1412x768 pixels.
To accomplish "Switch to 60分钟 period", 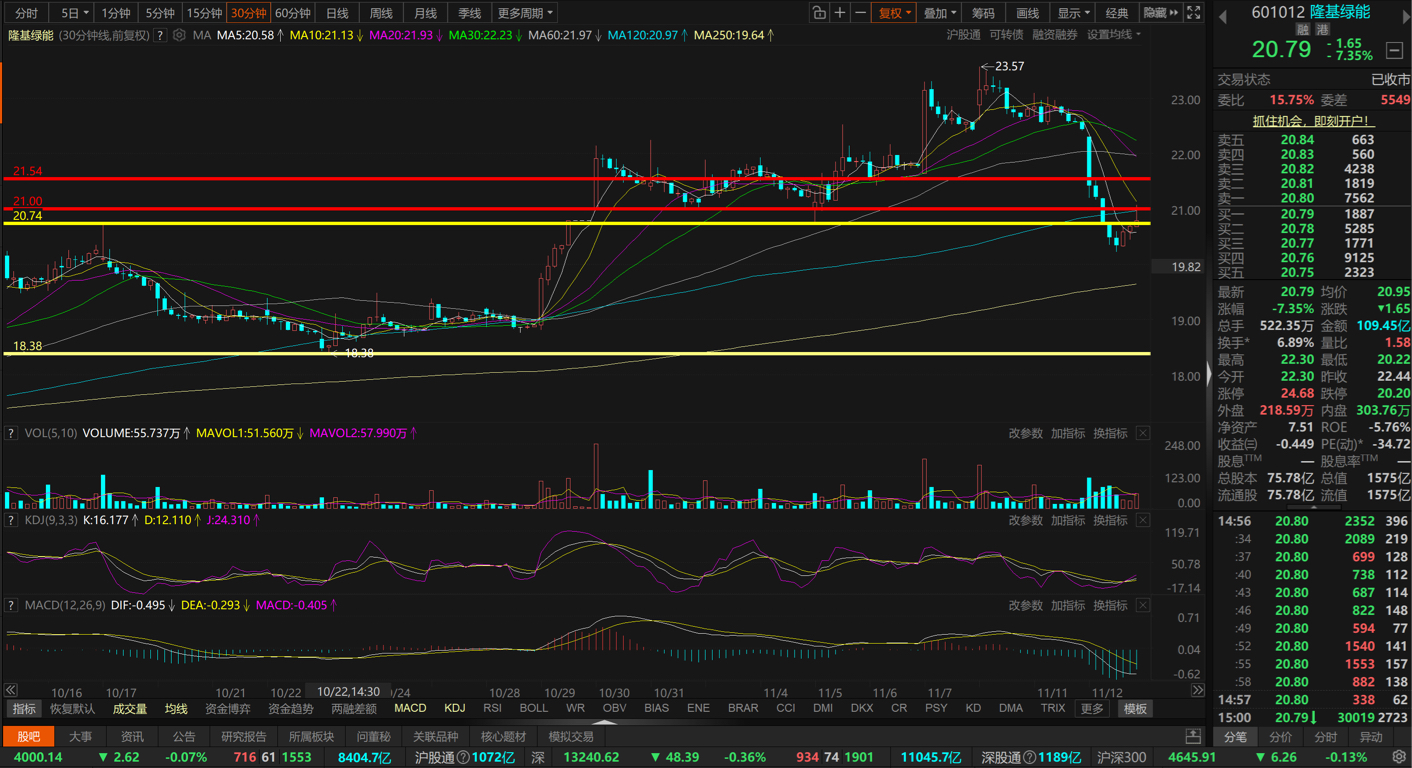I will pyautogui.click(x=292, y=13).
